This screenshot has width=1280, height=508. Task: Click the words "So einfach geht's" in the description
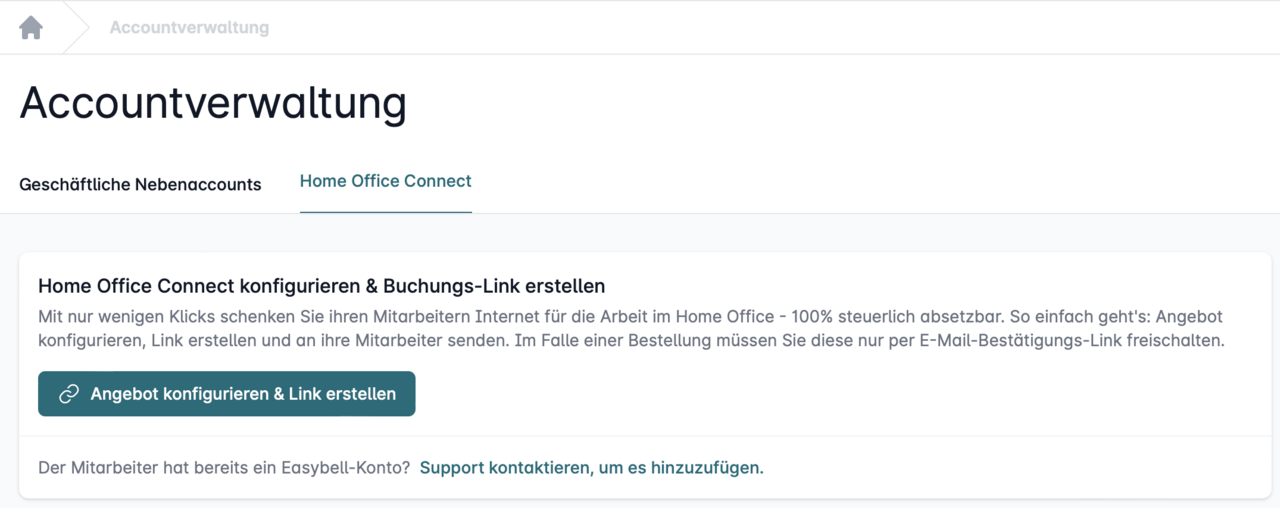coord(1065,316)
